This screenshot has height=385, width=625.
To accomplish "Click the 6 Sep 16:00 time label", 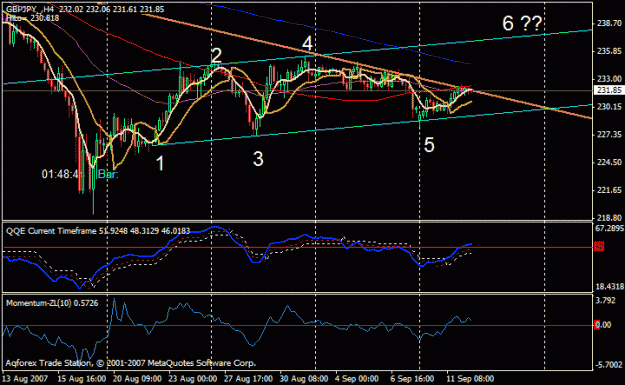I will (x=412, y=379).
